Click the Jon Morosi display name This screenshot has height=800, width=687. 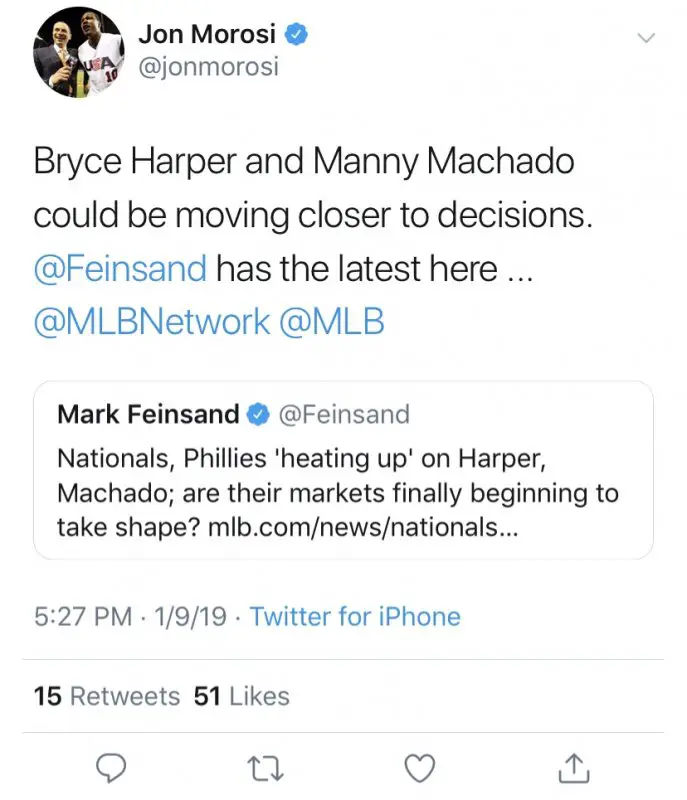[x=207, y=34]
